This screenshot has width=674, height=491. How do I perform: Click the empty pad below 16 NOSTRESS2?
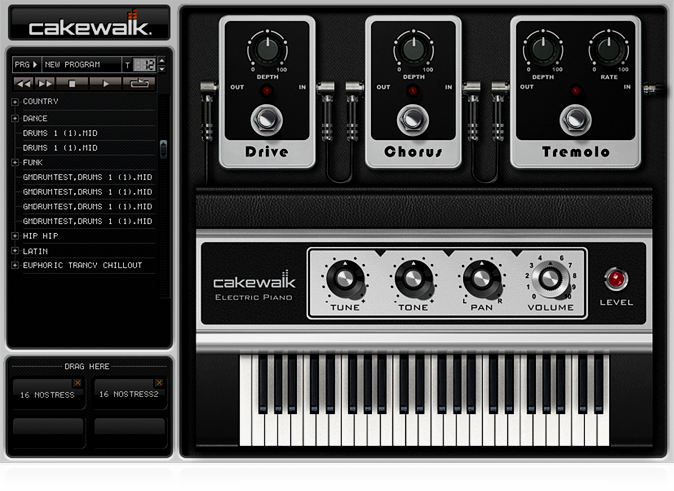pos(130,432)
